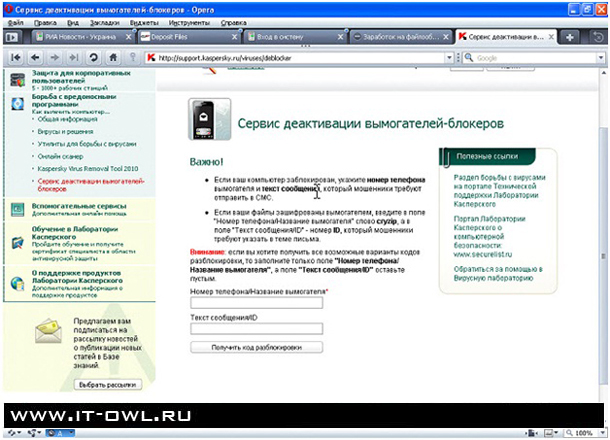
Task: Toggle the show images status icon
Action: coord(550,433)
